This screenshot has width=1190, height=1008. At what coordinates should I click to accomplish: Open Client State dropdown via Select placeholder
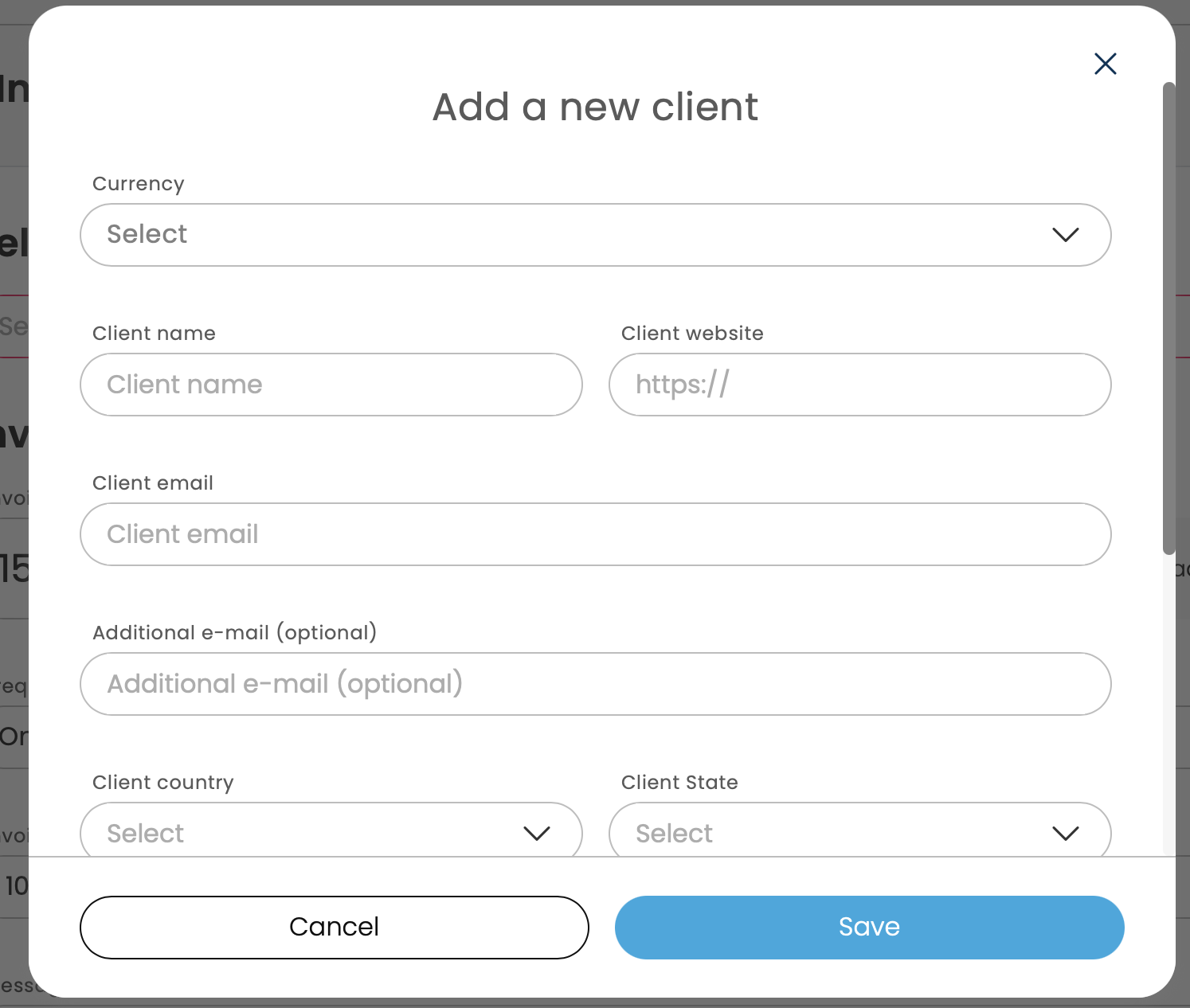(x=675, y=834)
